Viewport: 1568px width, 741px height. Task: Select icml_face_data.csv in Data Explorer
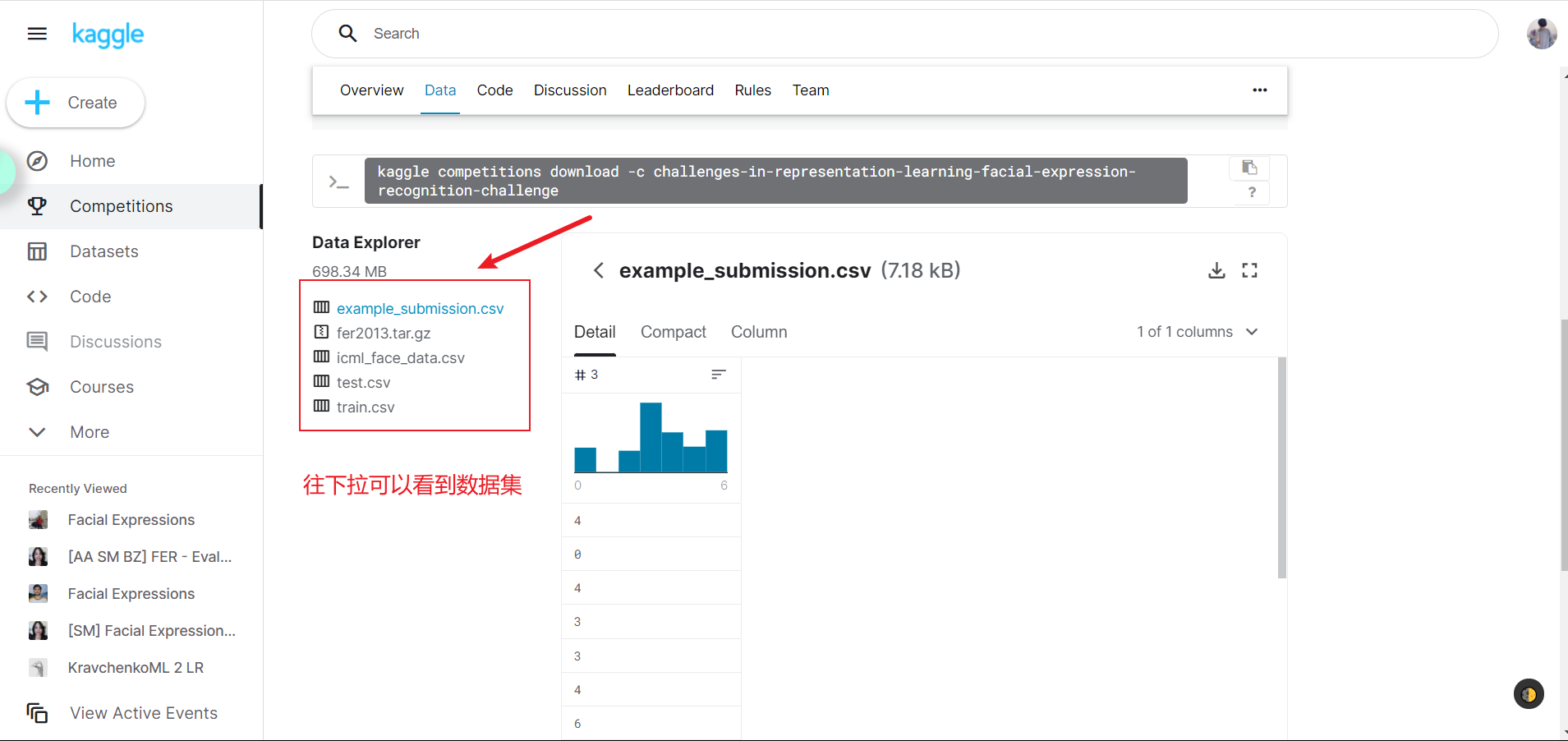click(400, 358)
